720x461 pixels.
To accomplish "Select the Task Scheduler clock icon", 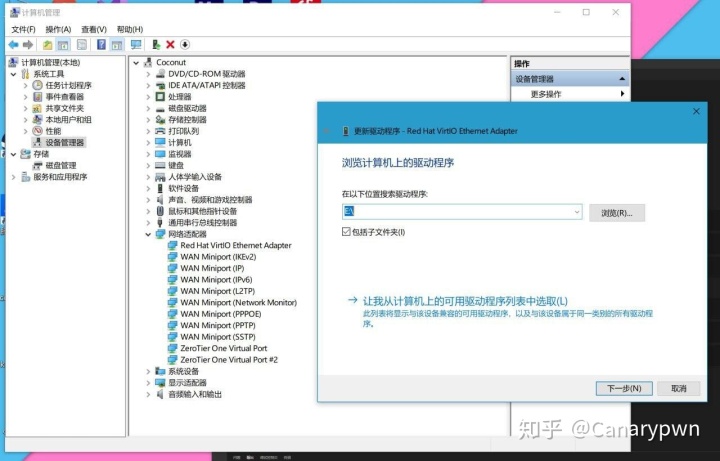I will point(38,85).
